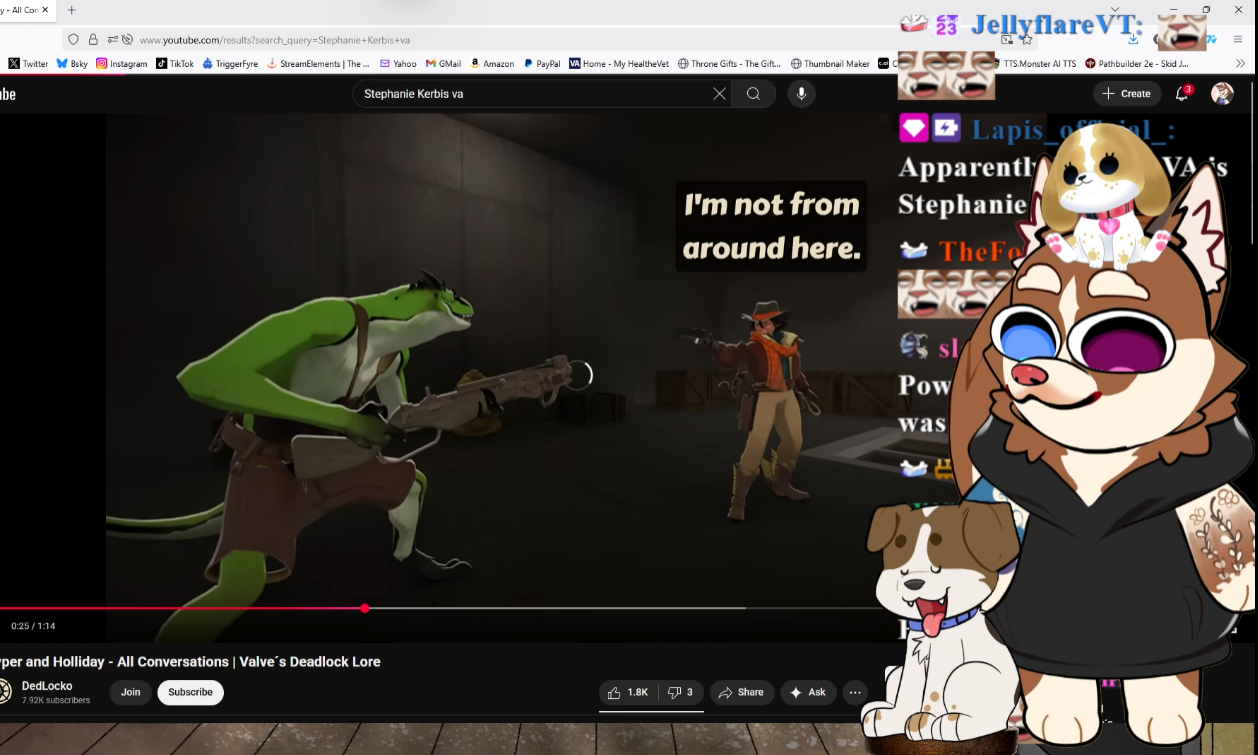
Task: Show more bookmarks with the double chevron
Action: point(1240,64)
